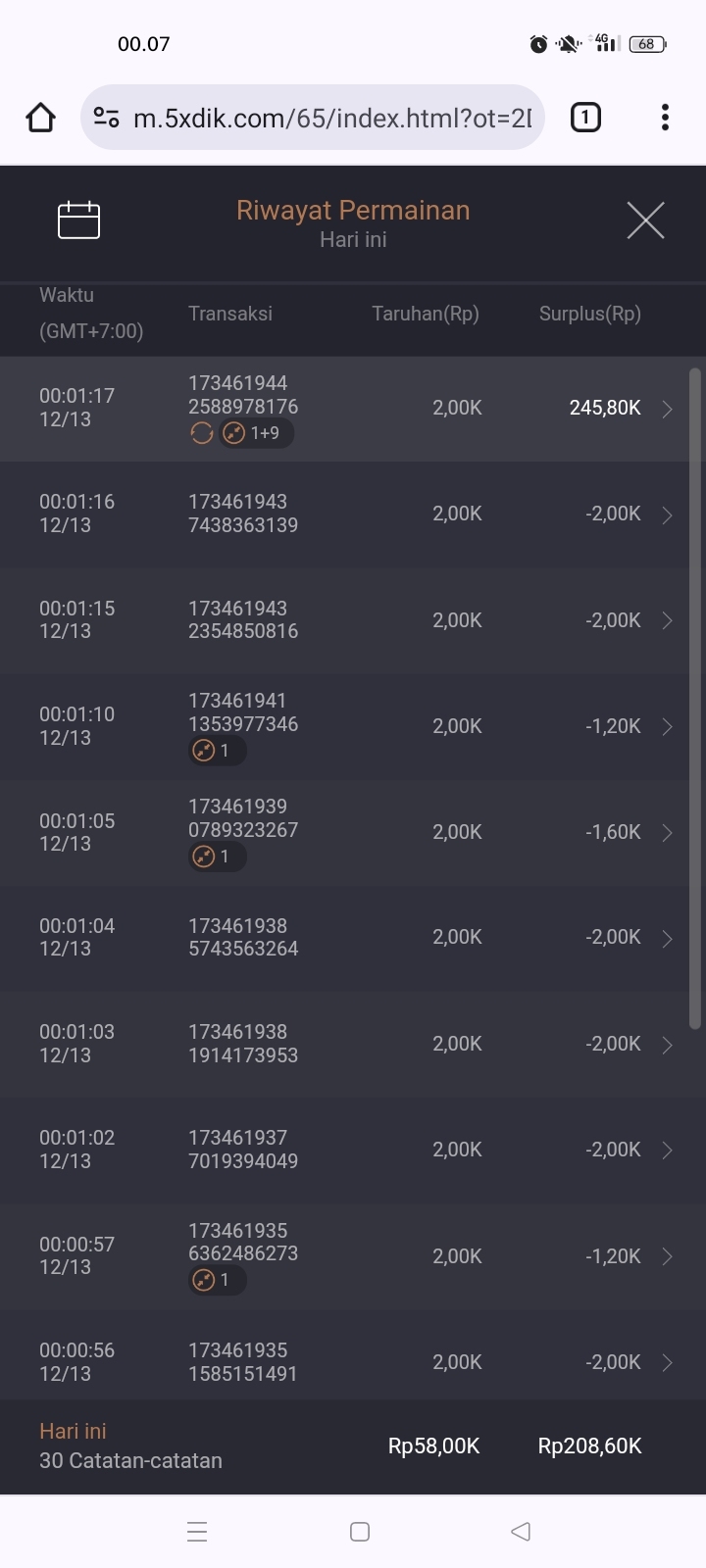Screen dimensions: 706x1568
Task: Open the calendar date picker icon
Action: click(x=78, y=220)
